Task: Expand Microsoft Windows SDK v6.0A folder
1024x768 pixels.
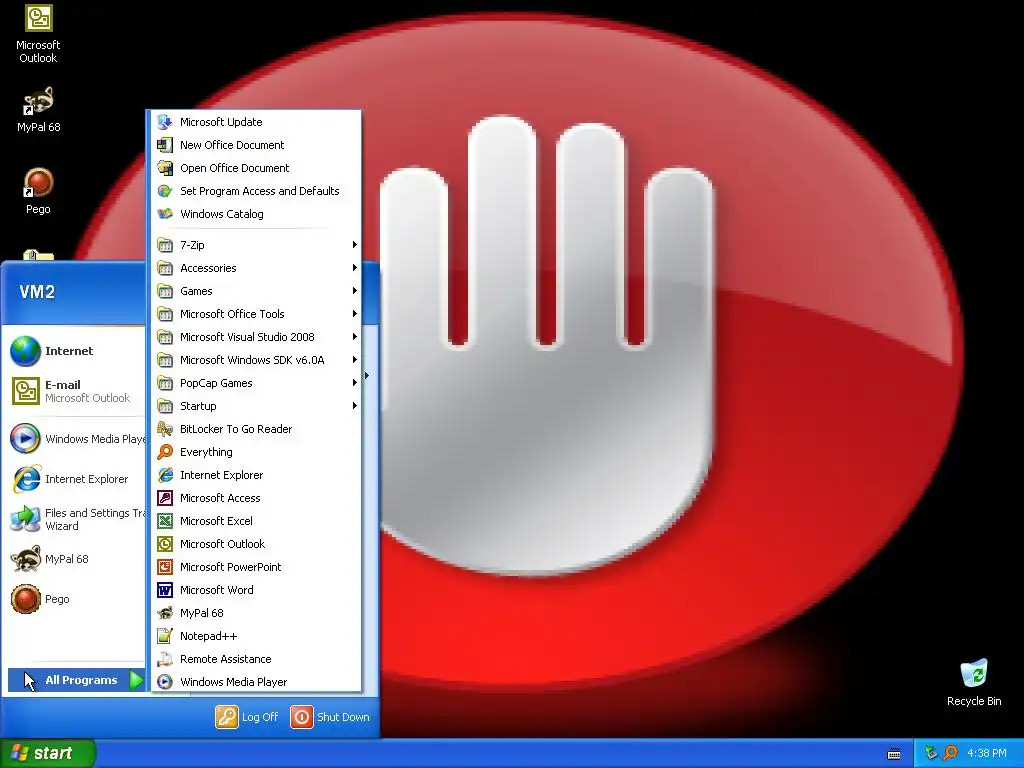Action: 256,360
